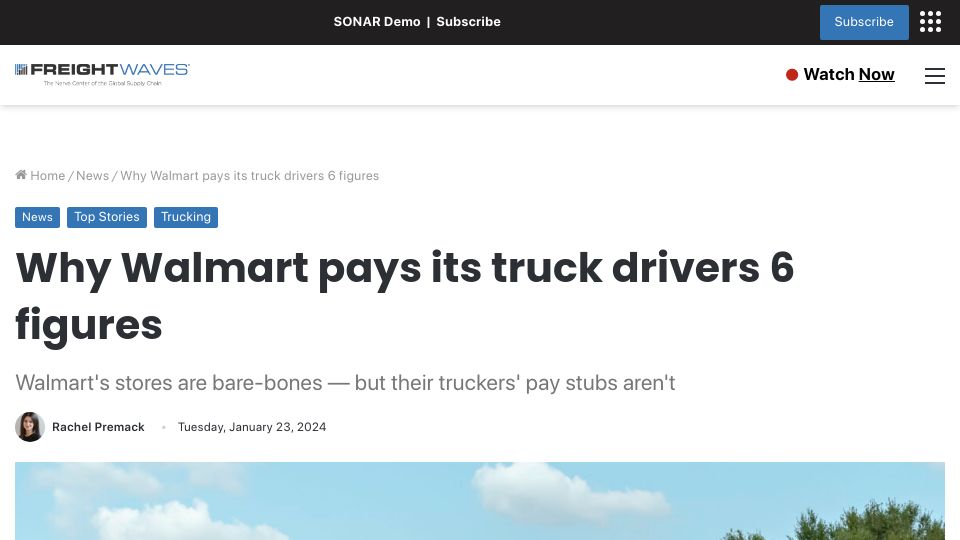Select the Top Stories category tag
960x540 pixels.
coord(107,217)
